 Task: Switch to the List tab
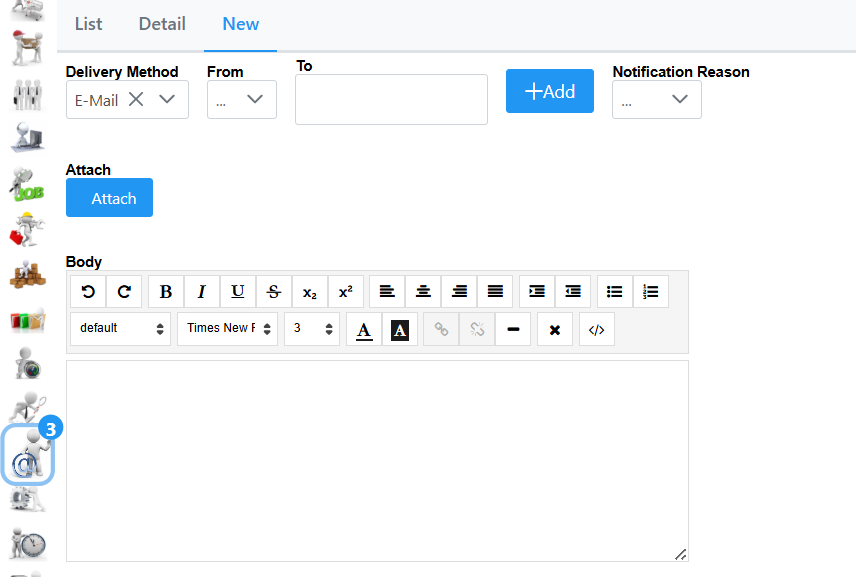click(x=88, y=24)
